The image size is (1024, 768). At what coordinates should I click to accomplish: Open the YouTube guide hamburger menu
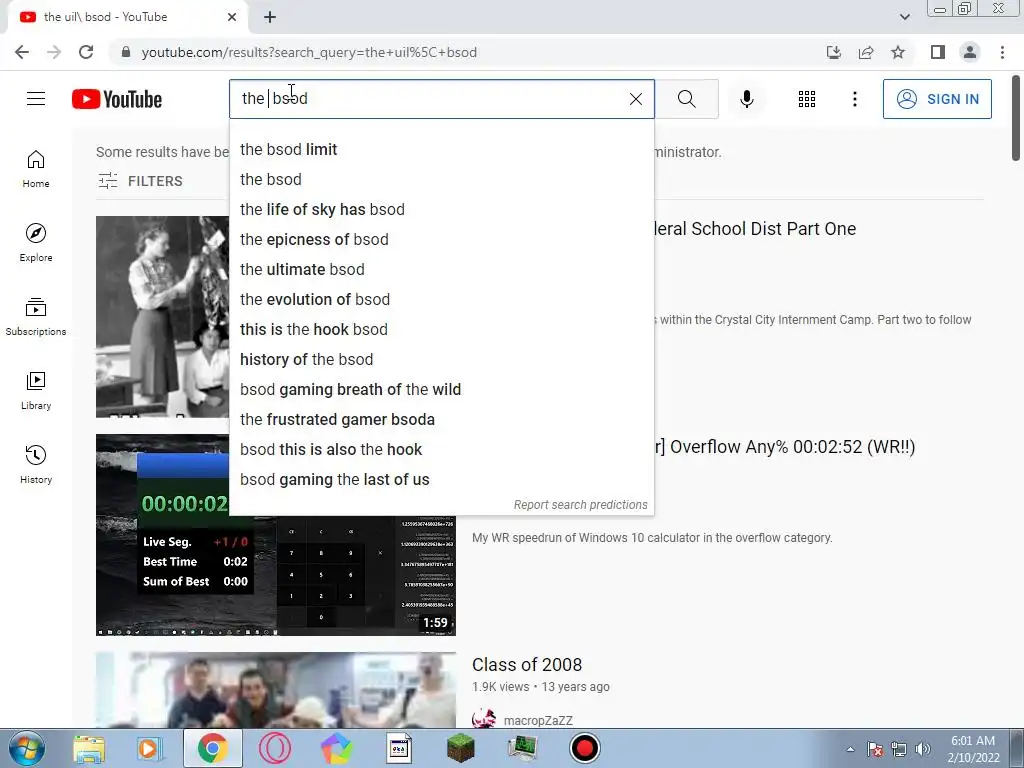(36, 99)
